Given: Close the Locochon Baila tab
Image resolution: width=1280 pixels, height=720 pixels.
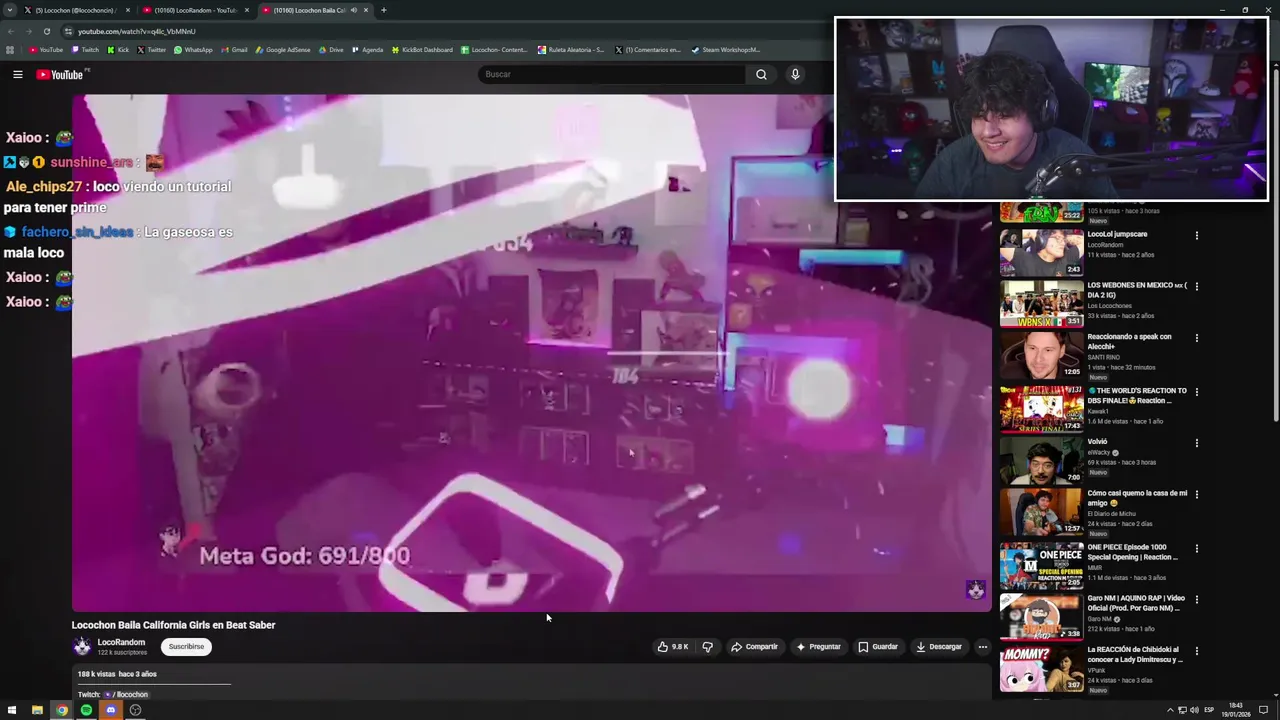Looking at the screenshot, I should [366, 10].
